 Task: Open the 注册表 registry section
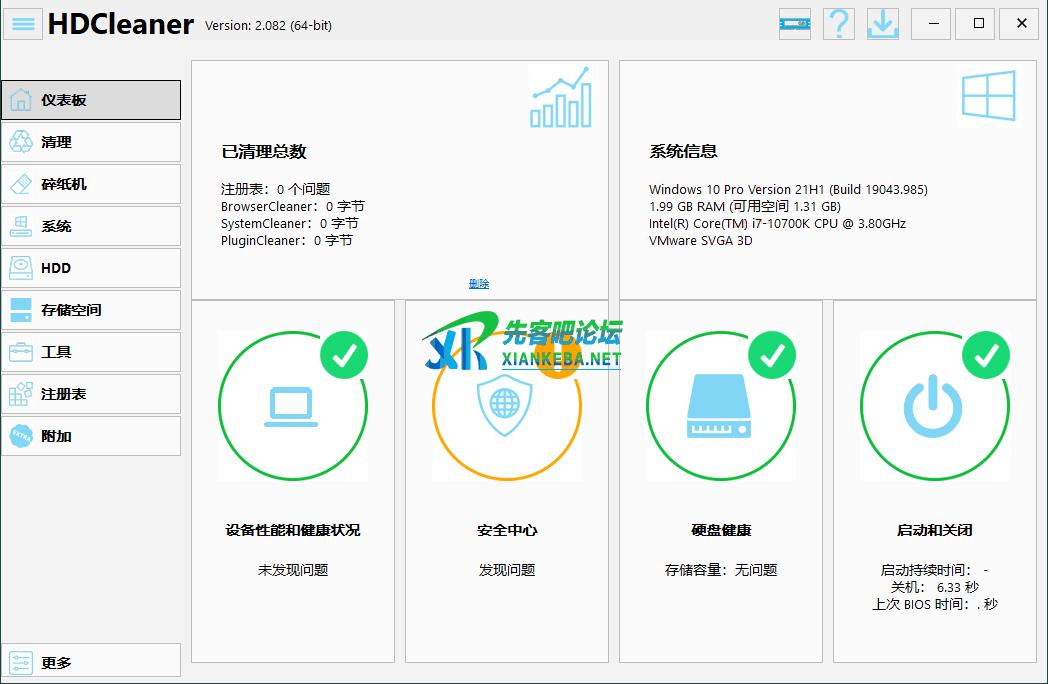91,394
